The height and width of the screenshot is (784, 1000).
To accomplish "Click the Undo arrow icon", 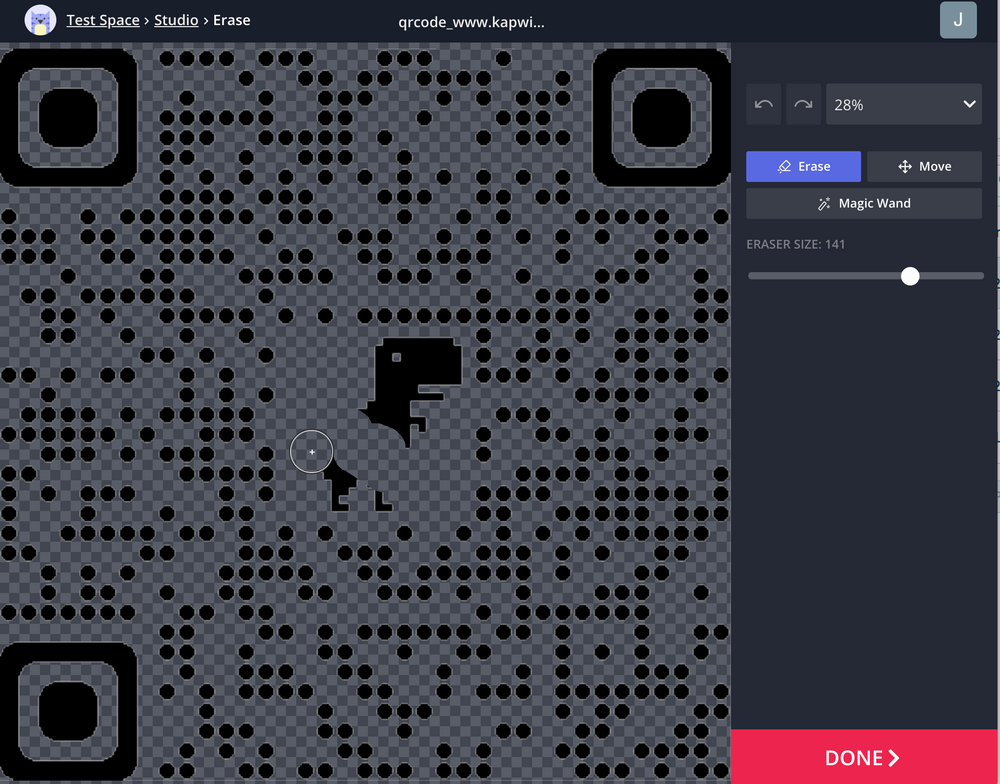I will (x=763, y=104).
